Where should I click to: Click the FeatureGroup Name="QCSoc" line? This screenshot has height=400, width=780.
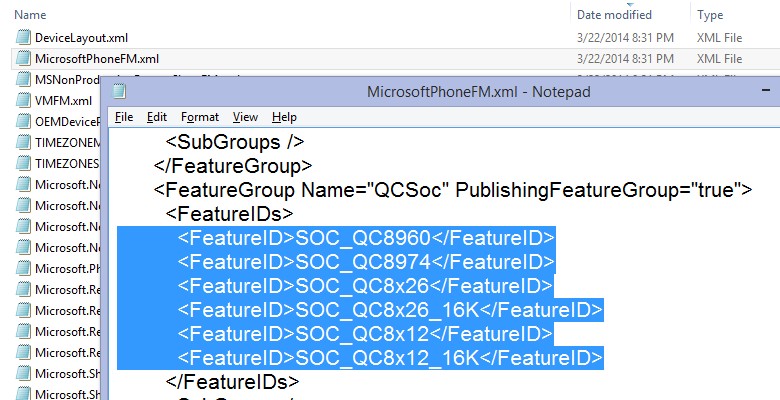pyautogui.click(x=453, y=190)
